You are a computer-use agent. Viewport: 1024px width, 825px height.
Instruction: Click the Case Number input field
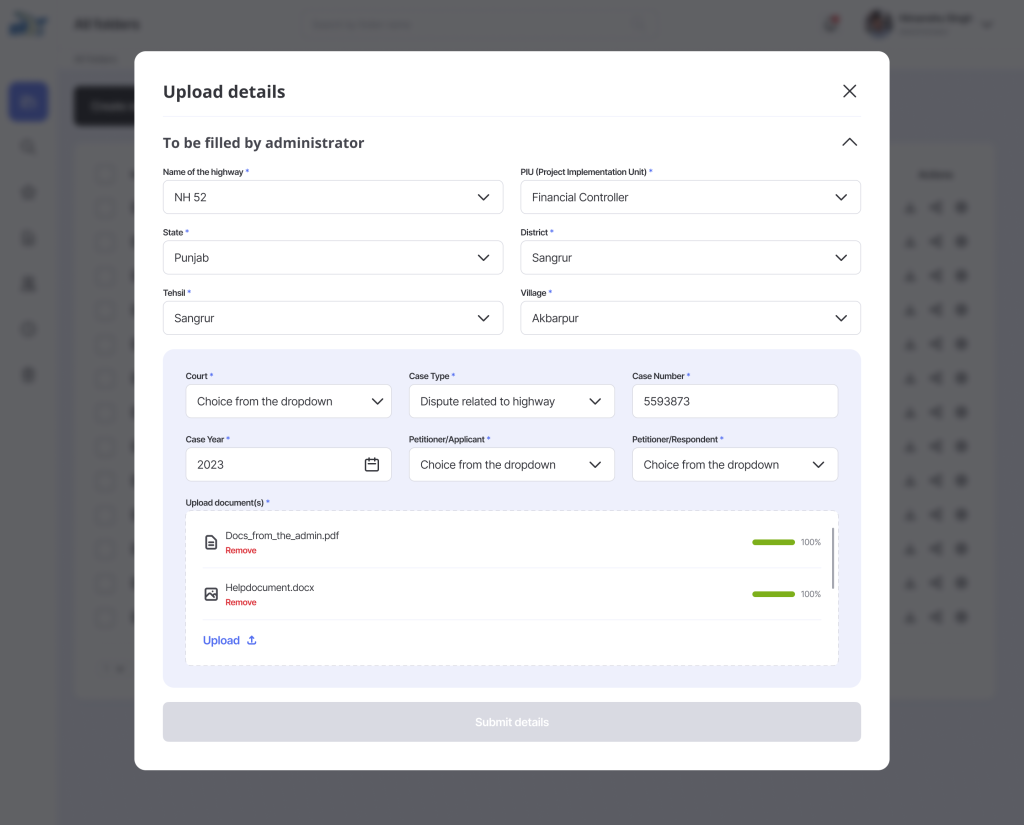(734, 401)
